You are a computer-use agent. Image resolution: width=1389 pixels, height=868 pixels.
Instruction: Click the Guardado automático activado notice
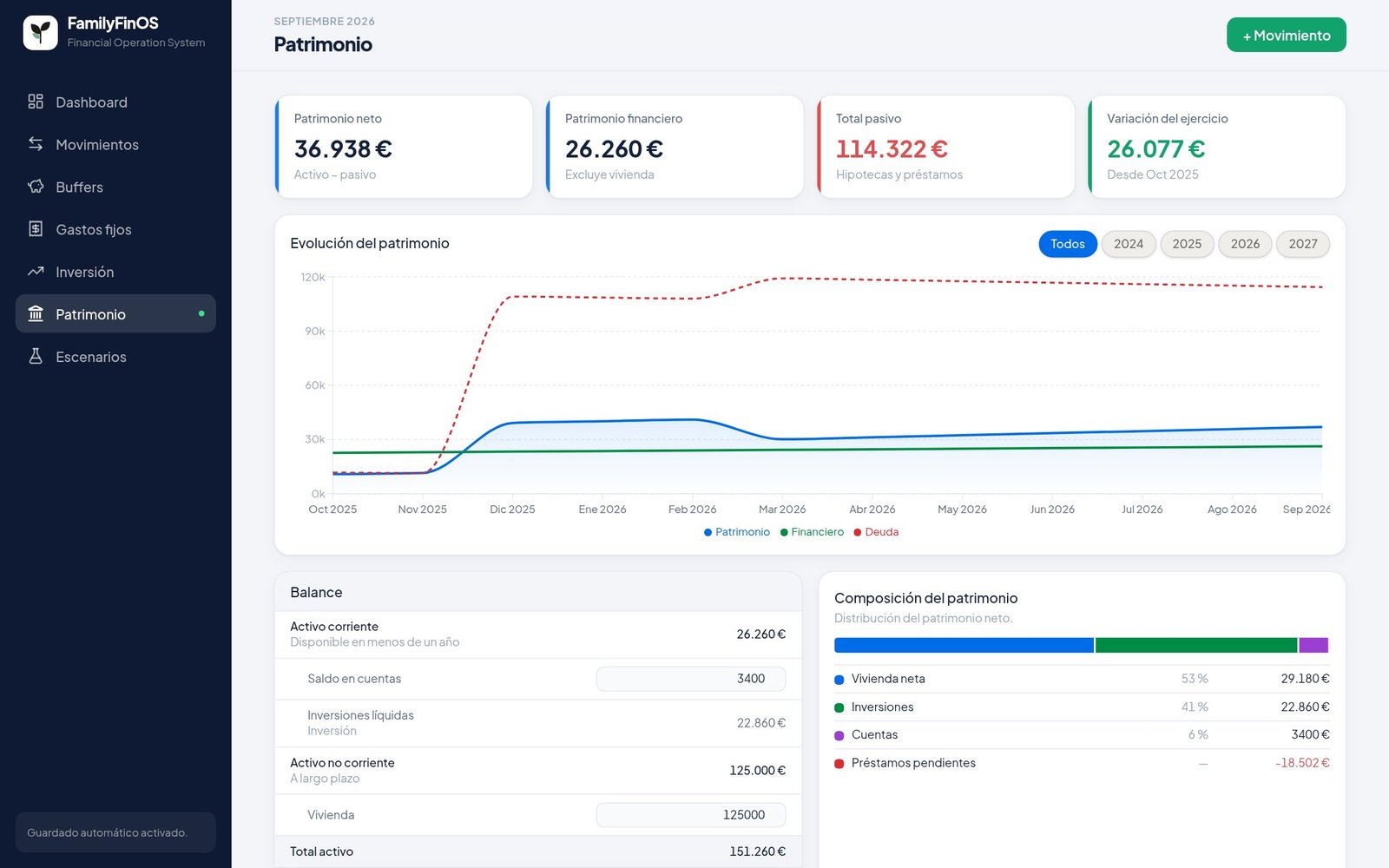pos(115,832)
